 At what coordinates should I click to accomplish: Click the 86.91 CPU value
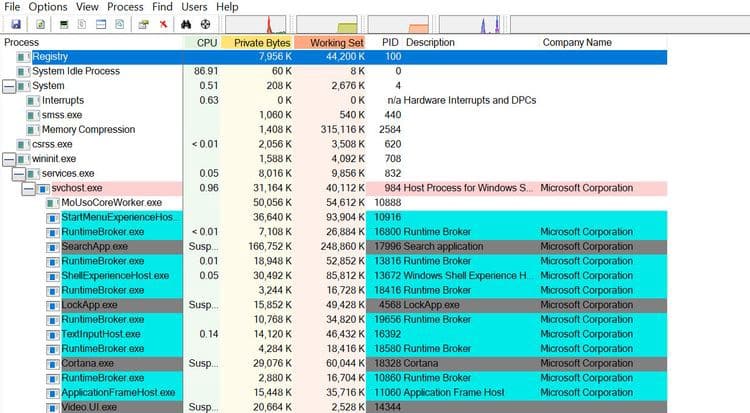[x=206, y=71]
